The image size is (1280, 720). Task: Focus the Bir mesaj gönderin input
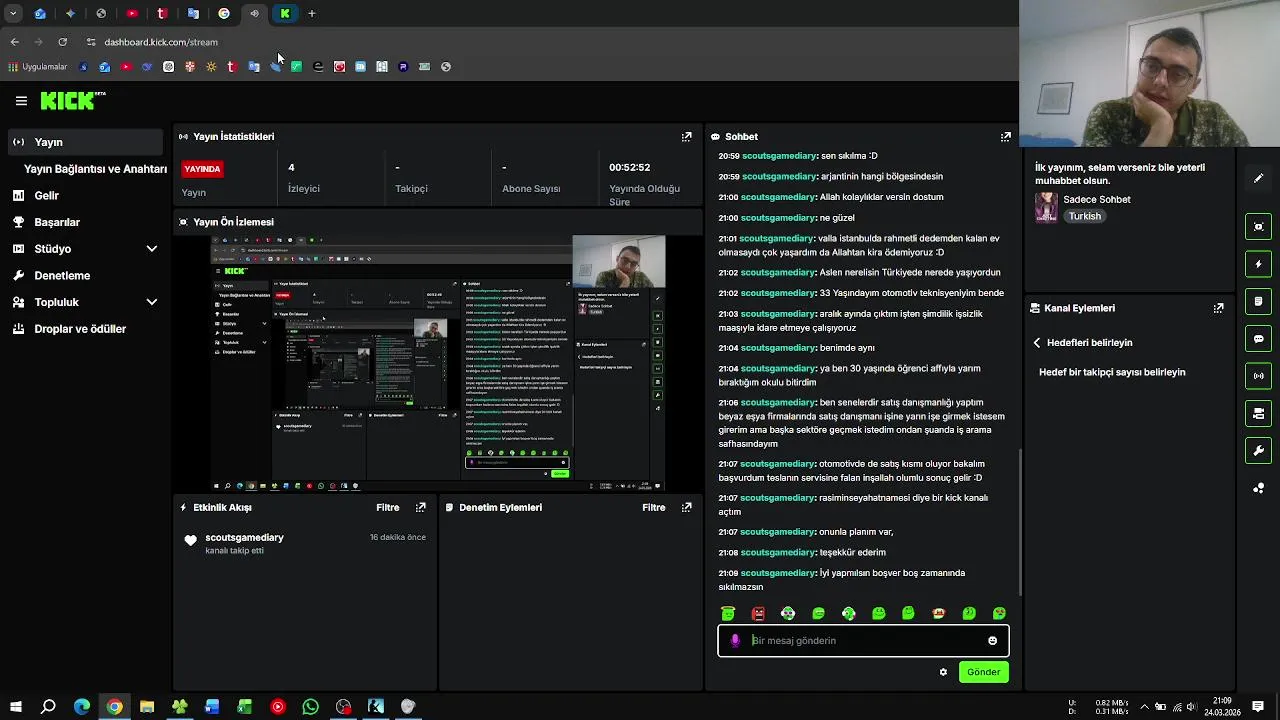tap(865, 641)
